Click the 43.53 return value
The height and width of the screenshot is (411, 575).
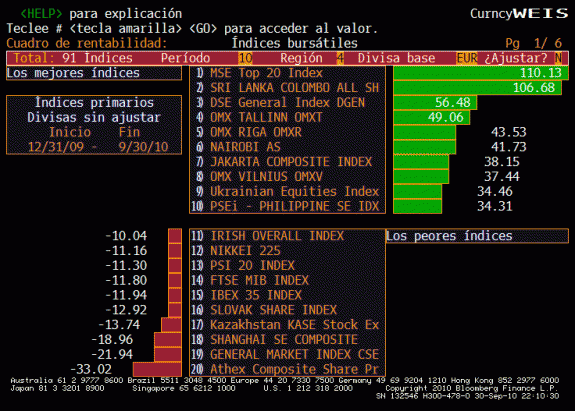pos(509,132)
